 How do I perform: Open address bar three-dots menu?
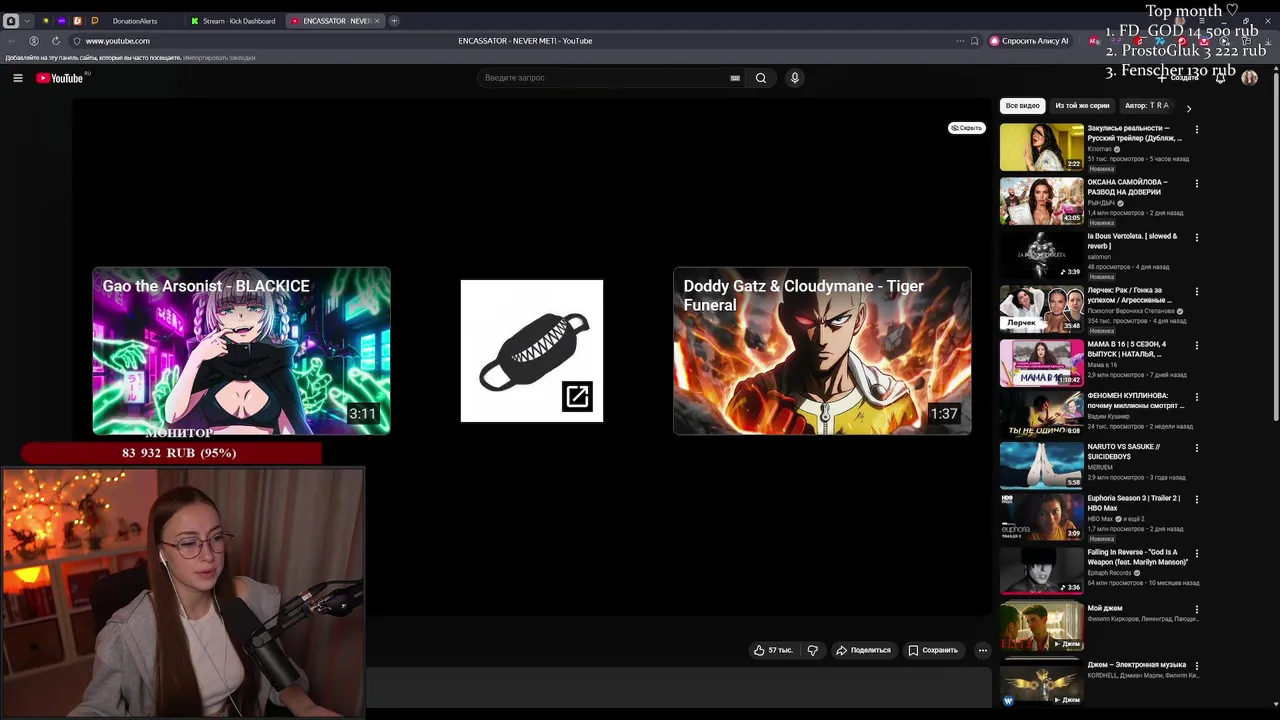tap(960, 41)
